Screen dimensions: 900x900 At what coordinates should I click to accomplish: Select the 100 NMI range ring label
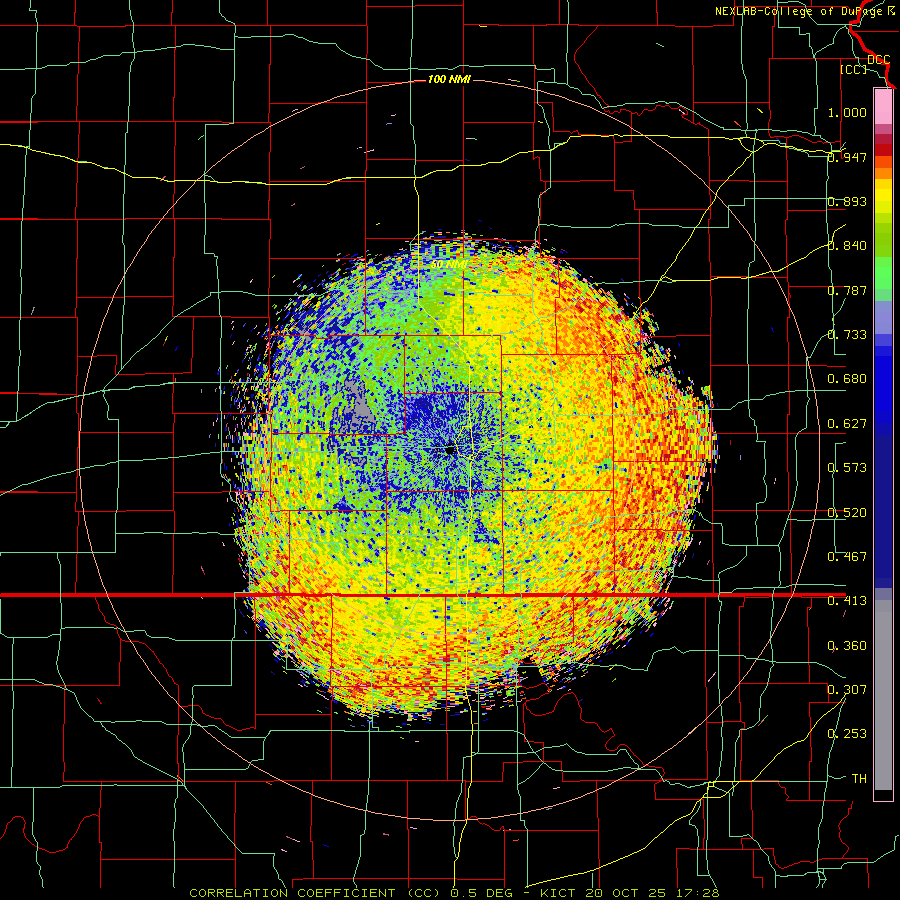[x=449, y=79]
